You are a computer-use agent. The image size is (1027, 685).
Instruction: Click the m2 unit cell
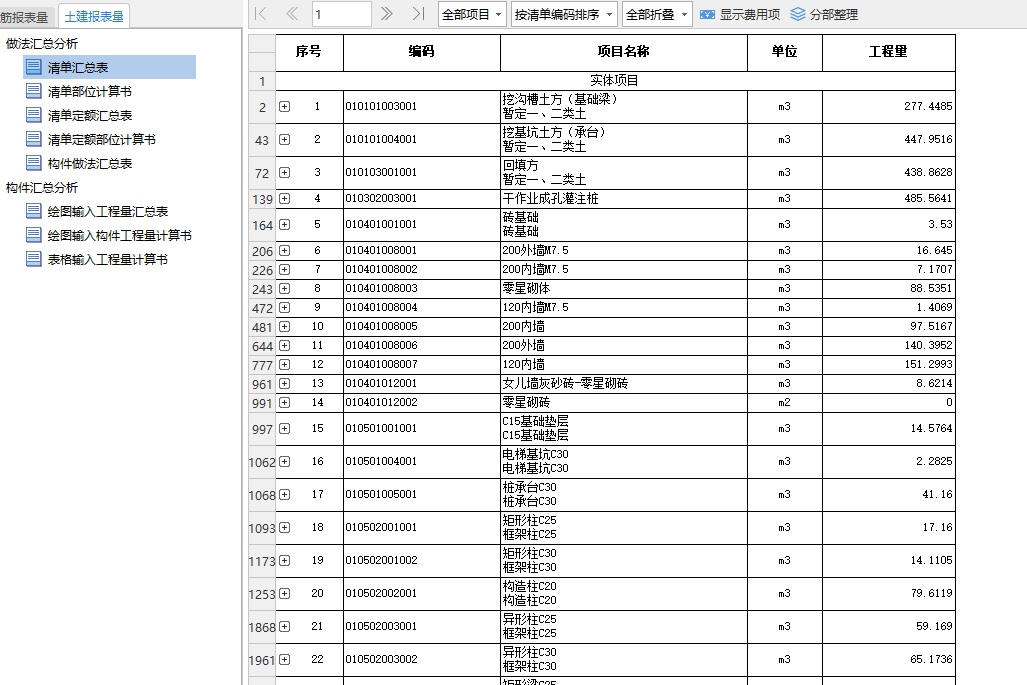click(x=784, y=402)
